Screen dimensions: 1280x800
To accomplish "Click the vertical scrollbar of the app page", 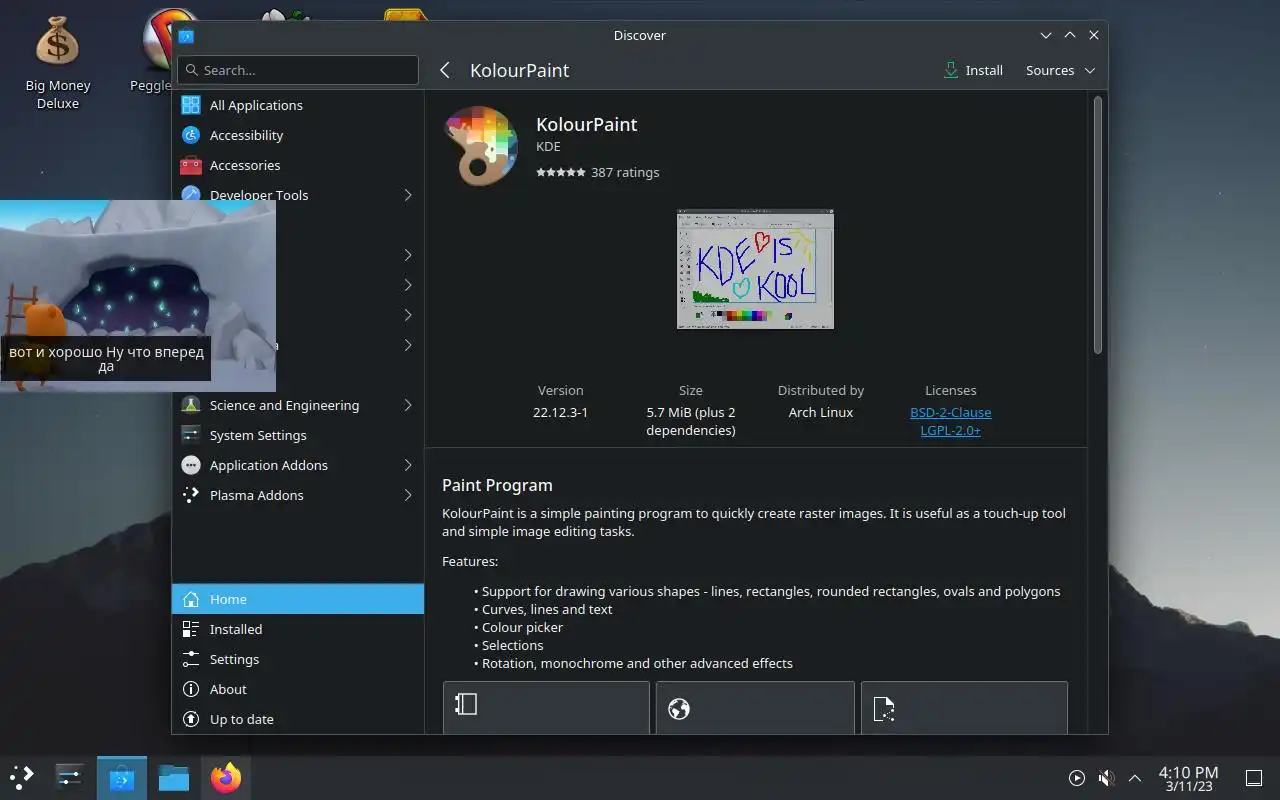I will tap(1097, 225).
